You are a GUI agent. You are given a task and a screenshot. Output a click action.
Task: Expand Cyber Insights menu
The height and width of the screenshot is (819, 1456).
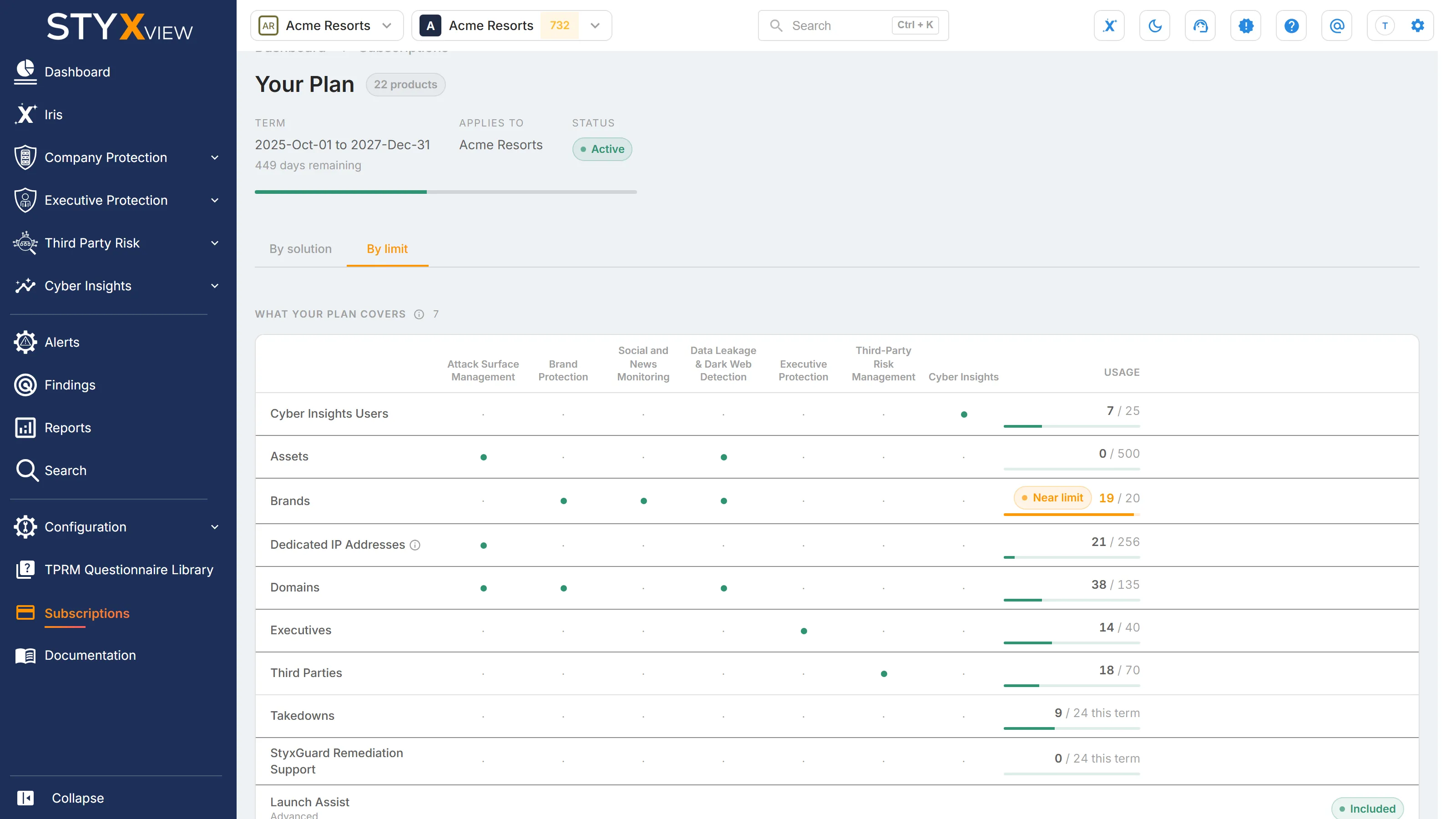215,286
